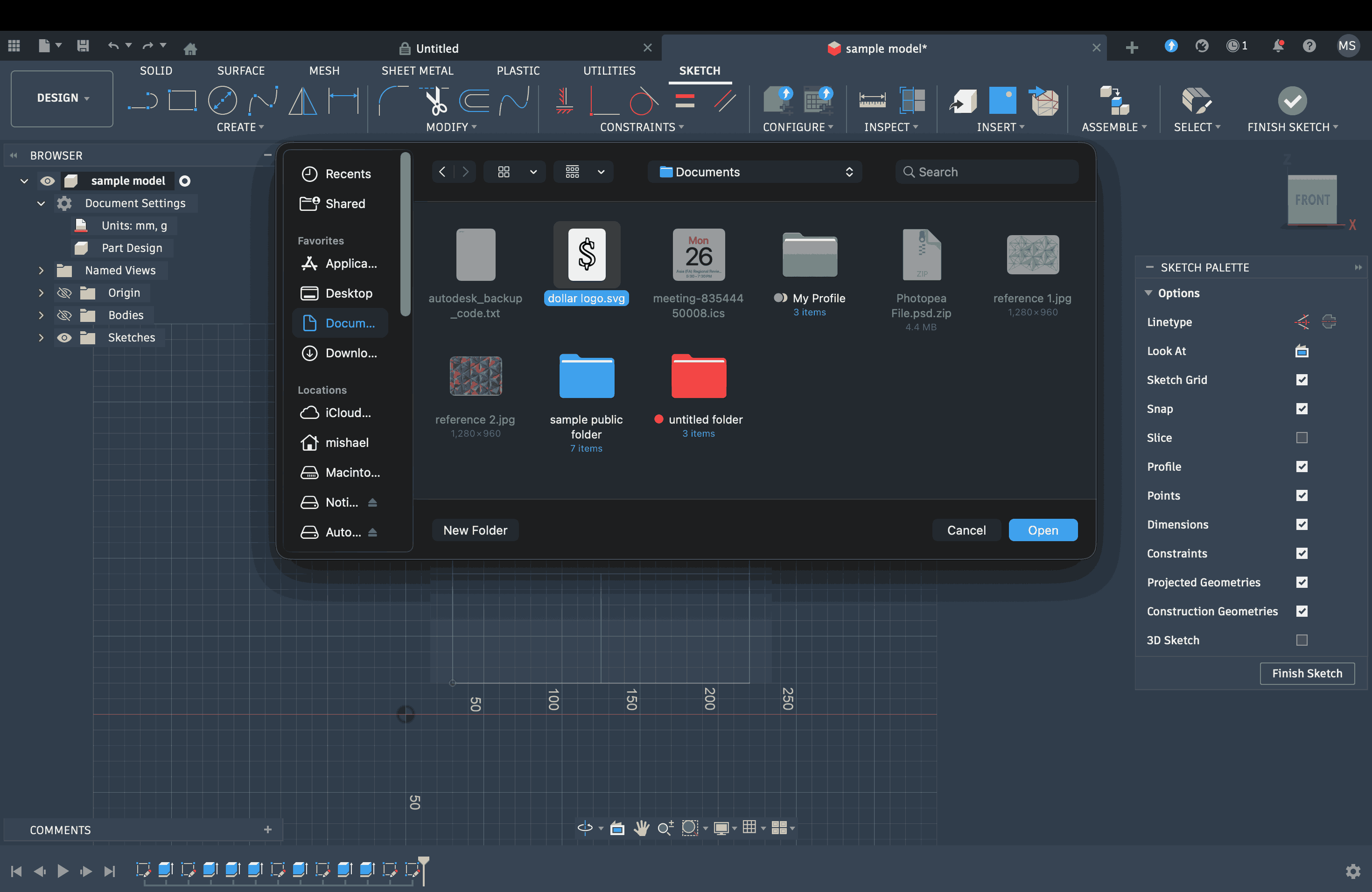
Task: Select the center diameter circle tool
Action: point(223,101)
